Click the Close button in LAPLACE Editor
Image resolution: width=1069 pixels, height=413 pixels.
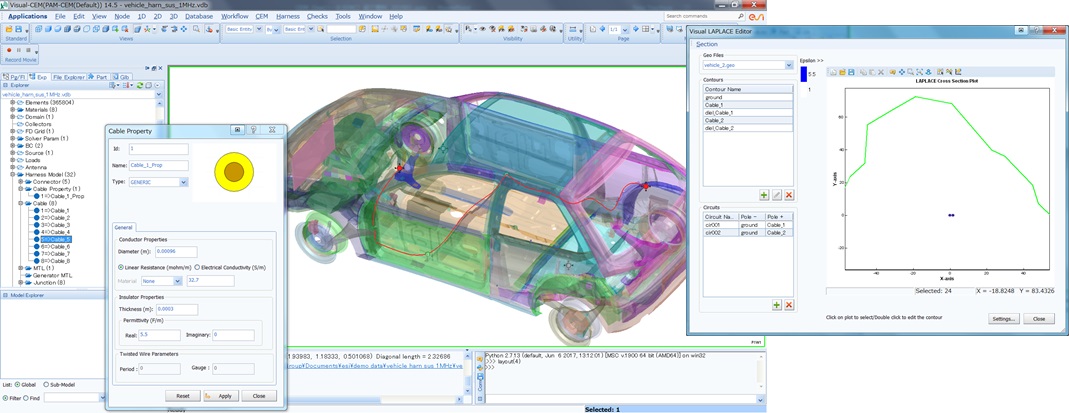pyautogui.click(x=1038, y=318)
